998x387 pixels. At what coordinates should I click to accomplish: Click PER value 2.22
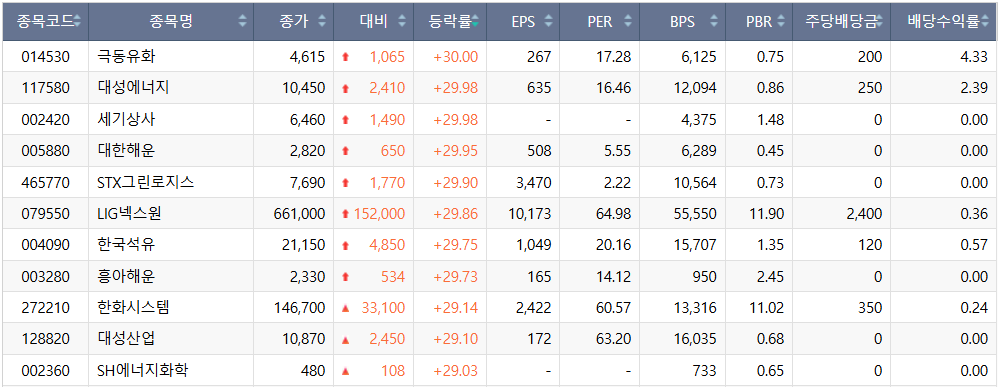point(618,183)
